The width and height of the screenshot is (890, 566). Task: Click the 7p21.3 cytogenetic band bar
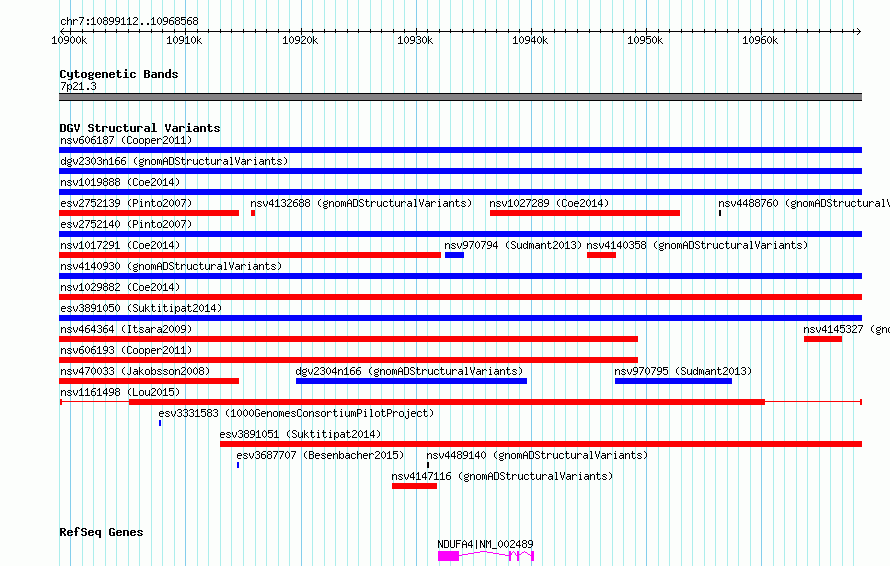(x=460, y=97)
